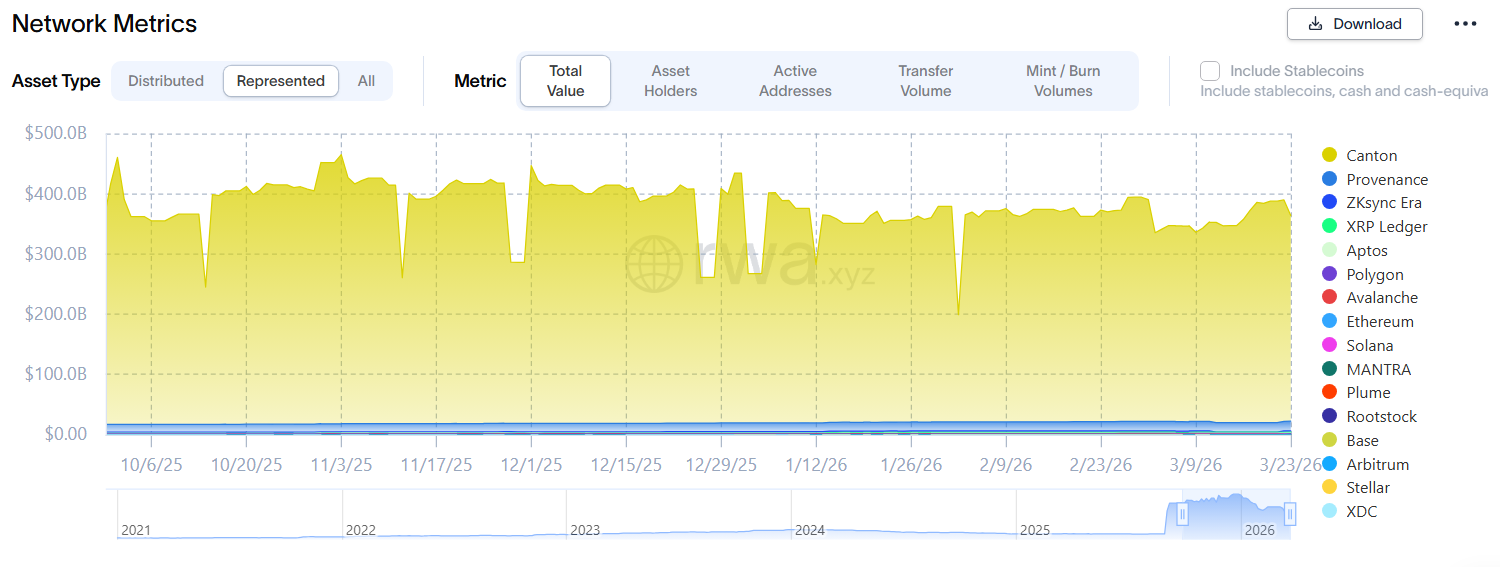1500x567 pixels.
Task: Select the Active Addresses metric
Action: tap(795, 81)
